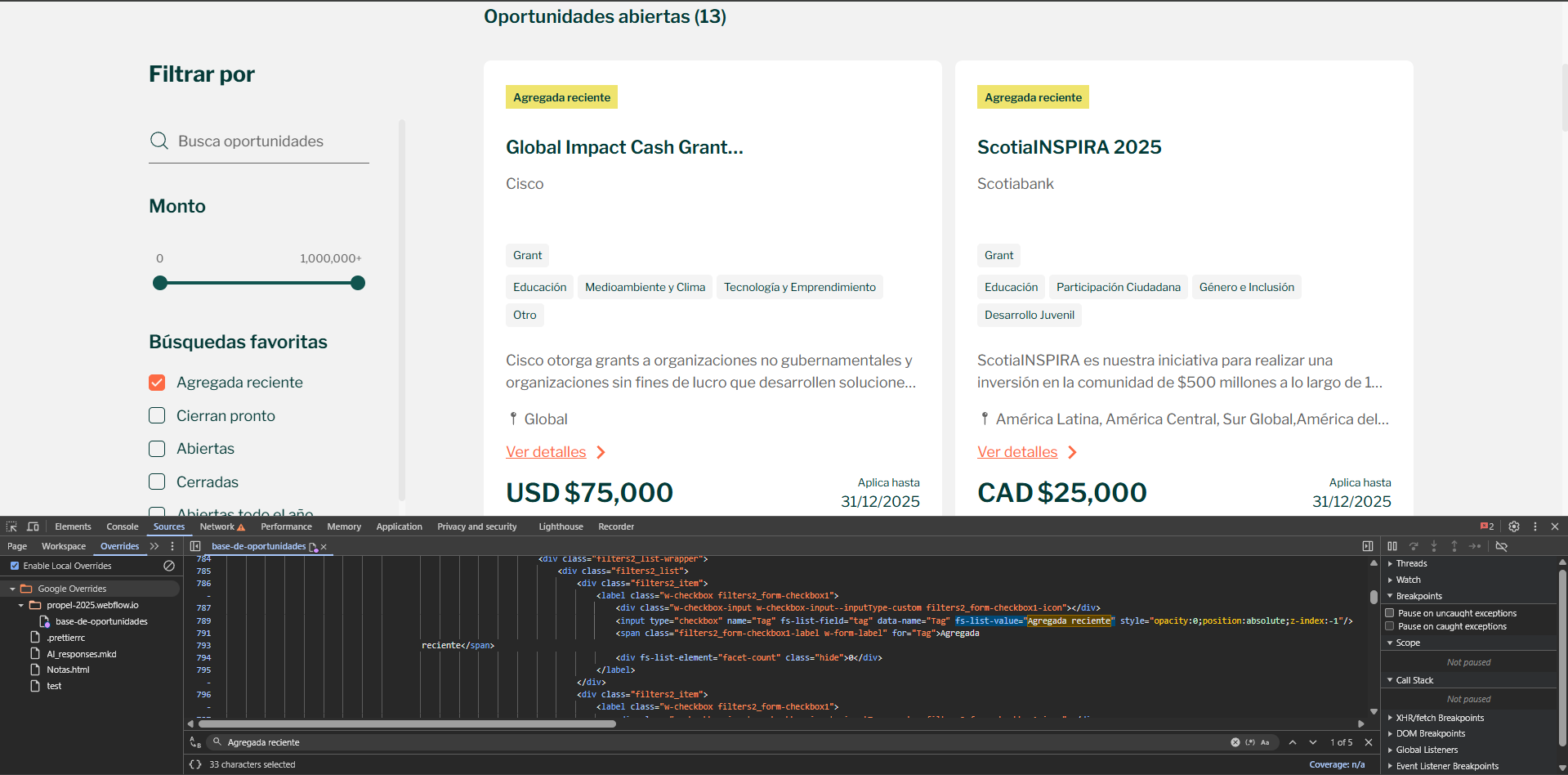The width and height of the screenshot is (1568, 775).
Task: Open the Sources navigator three-dot menu
Action: [172, 546]
